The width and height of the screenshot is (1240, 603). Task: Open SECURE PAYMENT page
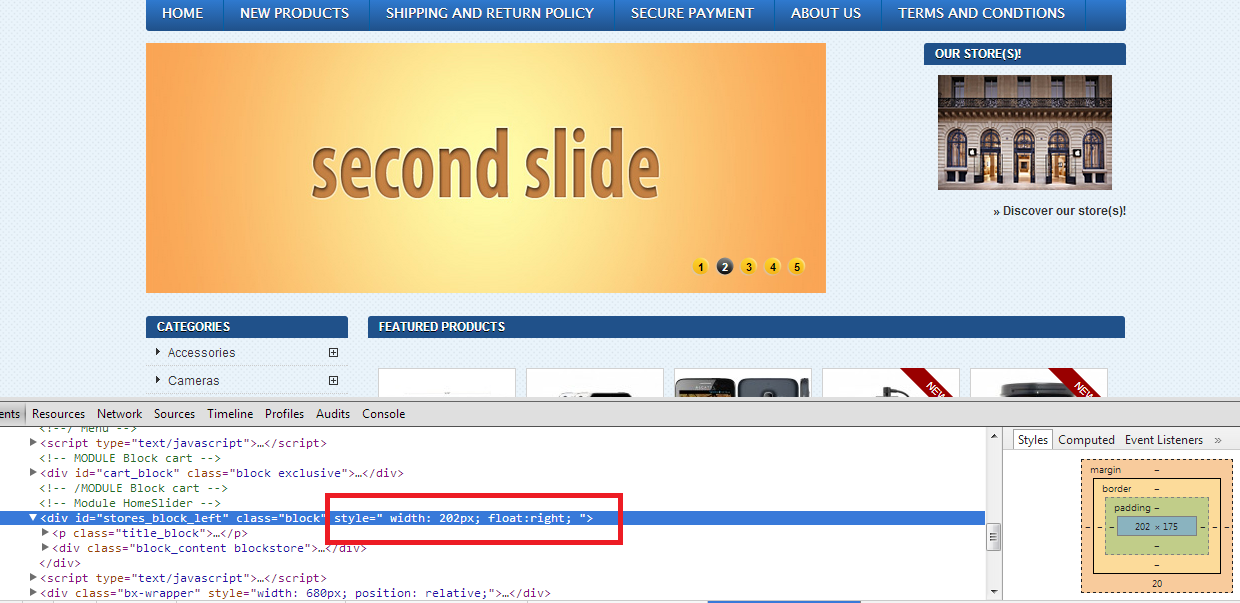pos(692,13)
